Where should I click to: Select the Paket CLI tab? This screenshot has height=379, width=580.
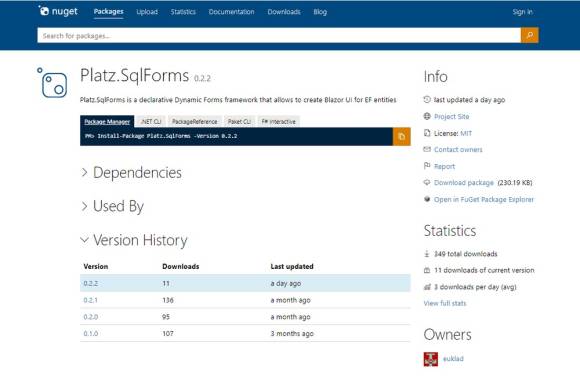click(239, 122)
